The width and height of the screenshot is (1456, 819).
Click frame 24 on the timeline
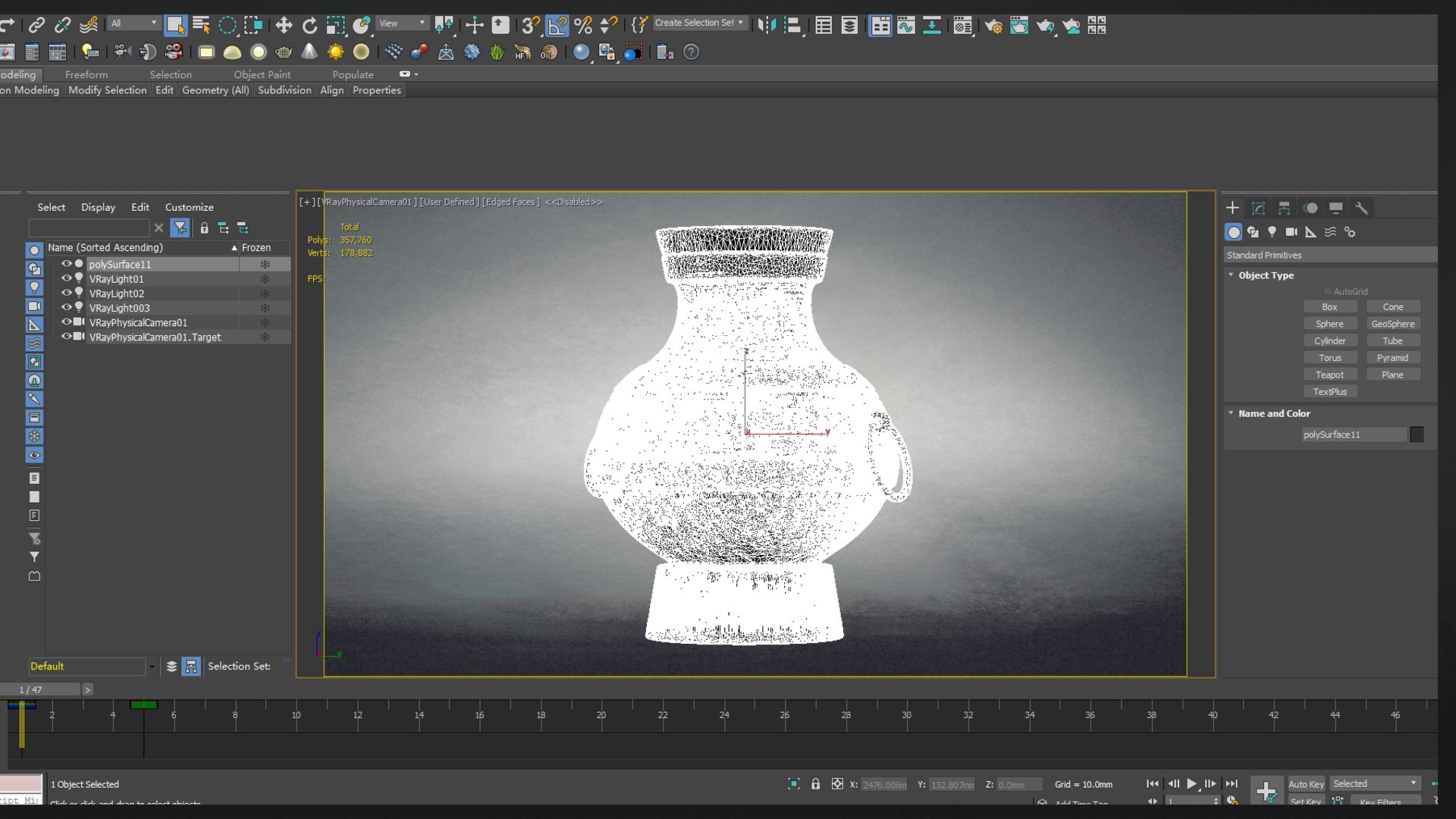coord(724,714)
